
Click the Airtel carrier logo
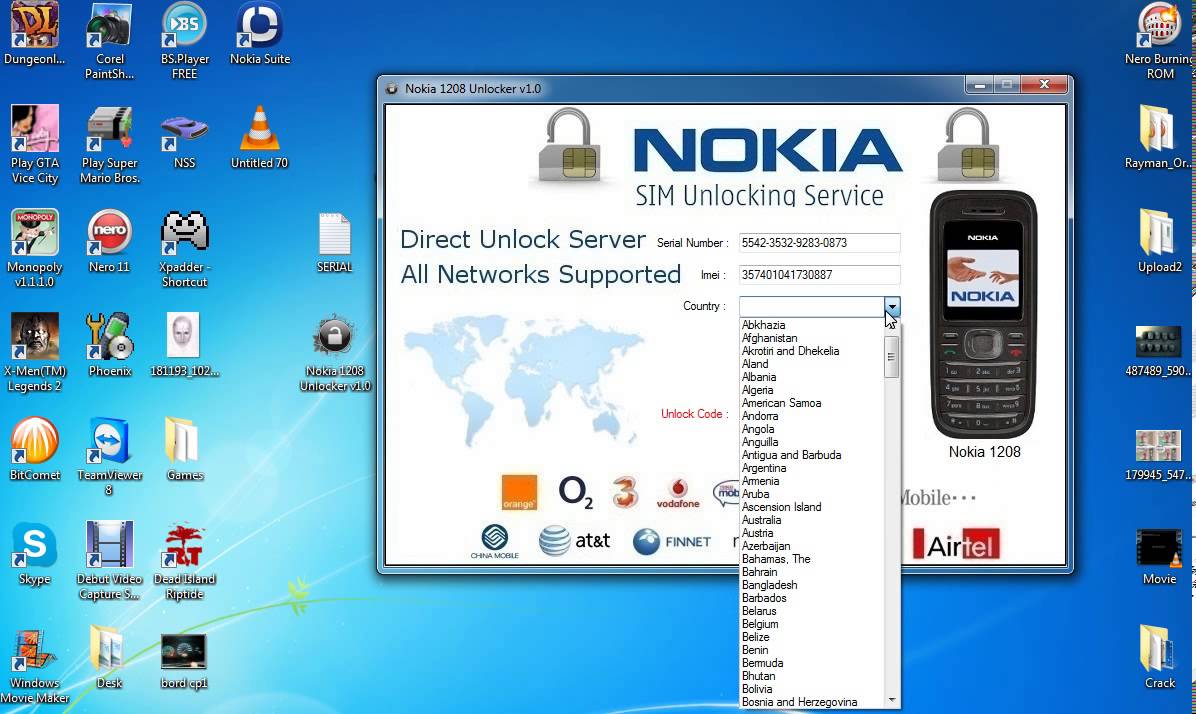[956, 545]
